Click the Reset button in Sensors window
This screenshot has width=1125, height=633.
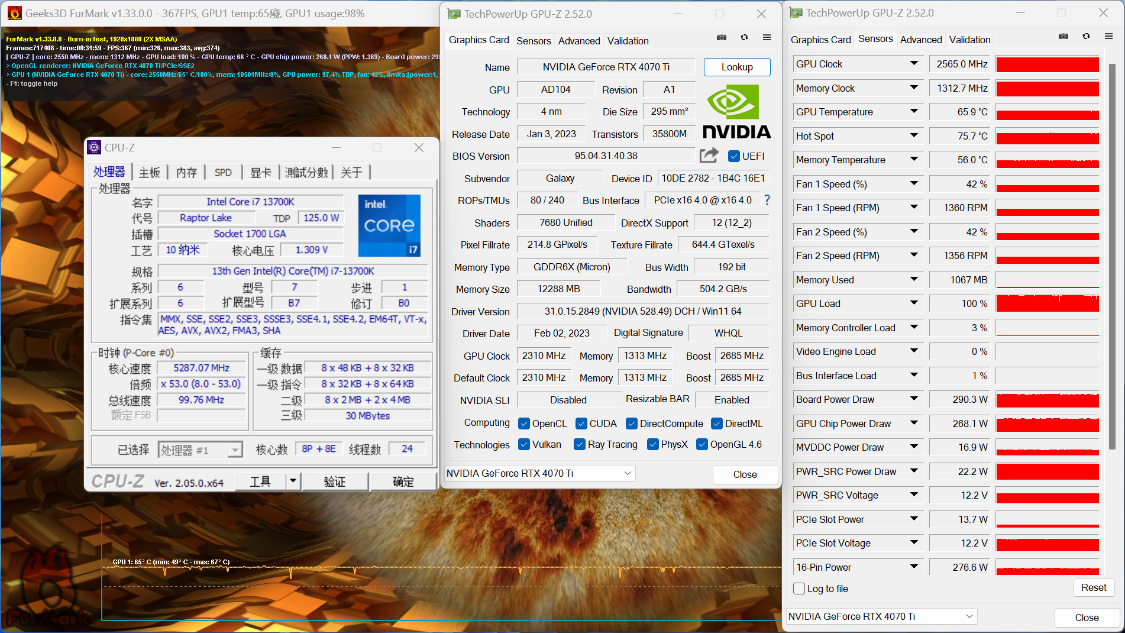pos(1093,587)
